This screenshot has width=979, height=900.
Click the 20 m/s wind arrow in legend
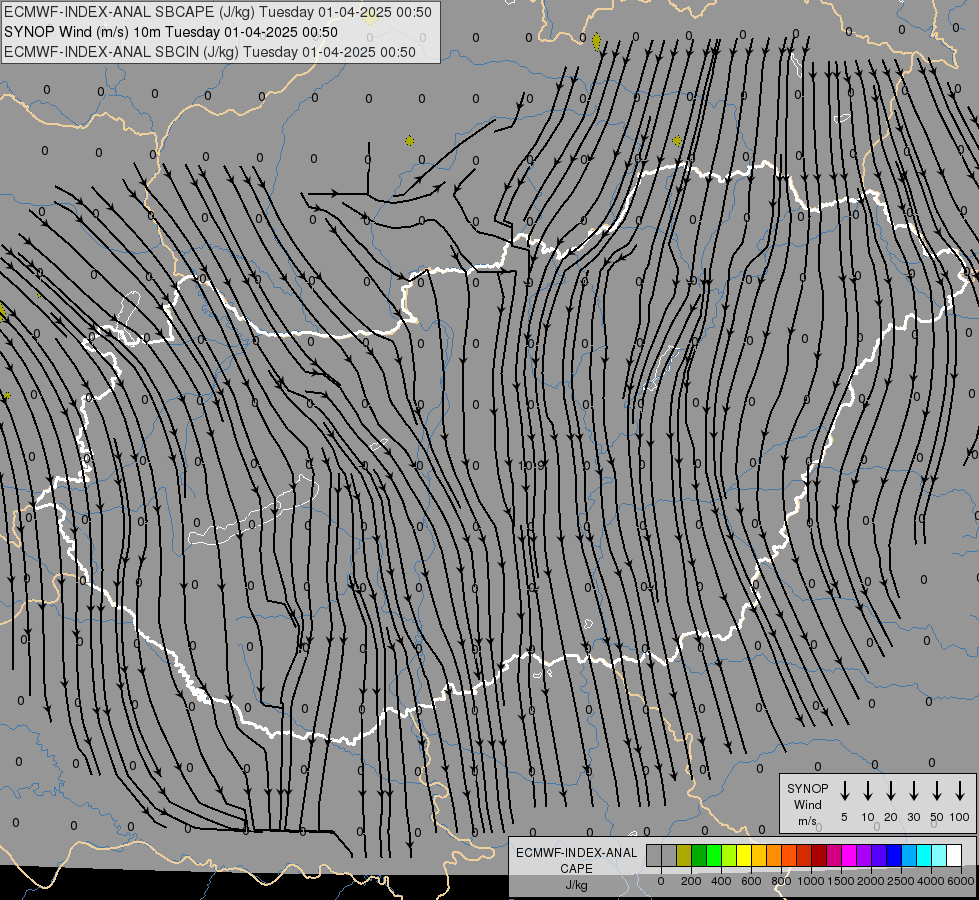coord(891,790)
